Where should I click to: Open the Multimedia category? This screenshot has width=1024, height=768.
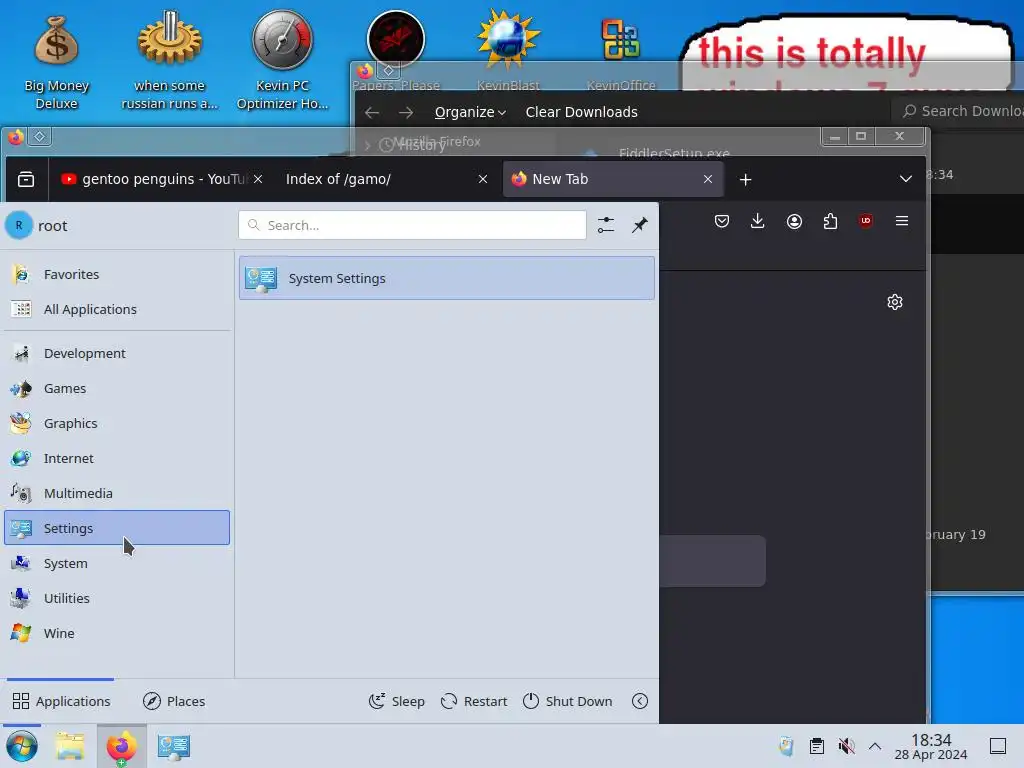[x=117, y=493]
